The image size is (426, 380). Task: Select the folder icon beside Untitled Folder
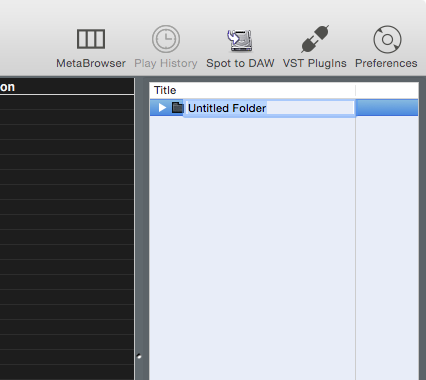[x=178, y=108]
